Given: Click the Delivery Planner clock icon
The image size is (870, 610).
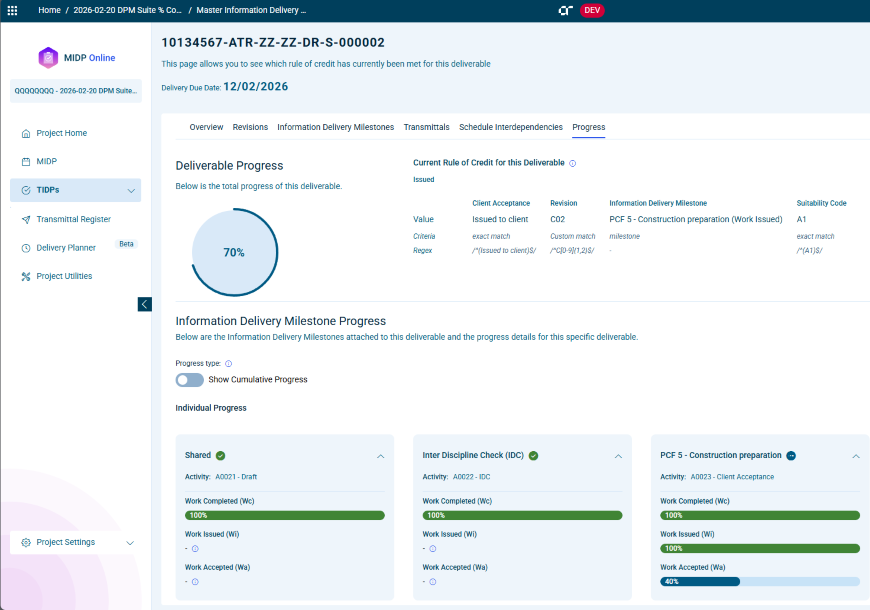Looking at the screenshot, I should point(26,248).
